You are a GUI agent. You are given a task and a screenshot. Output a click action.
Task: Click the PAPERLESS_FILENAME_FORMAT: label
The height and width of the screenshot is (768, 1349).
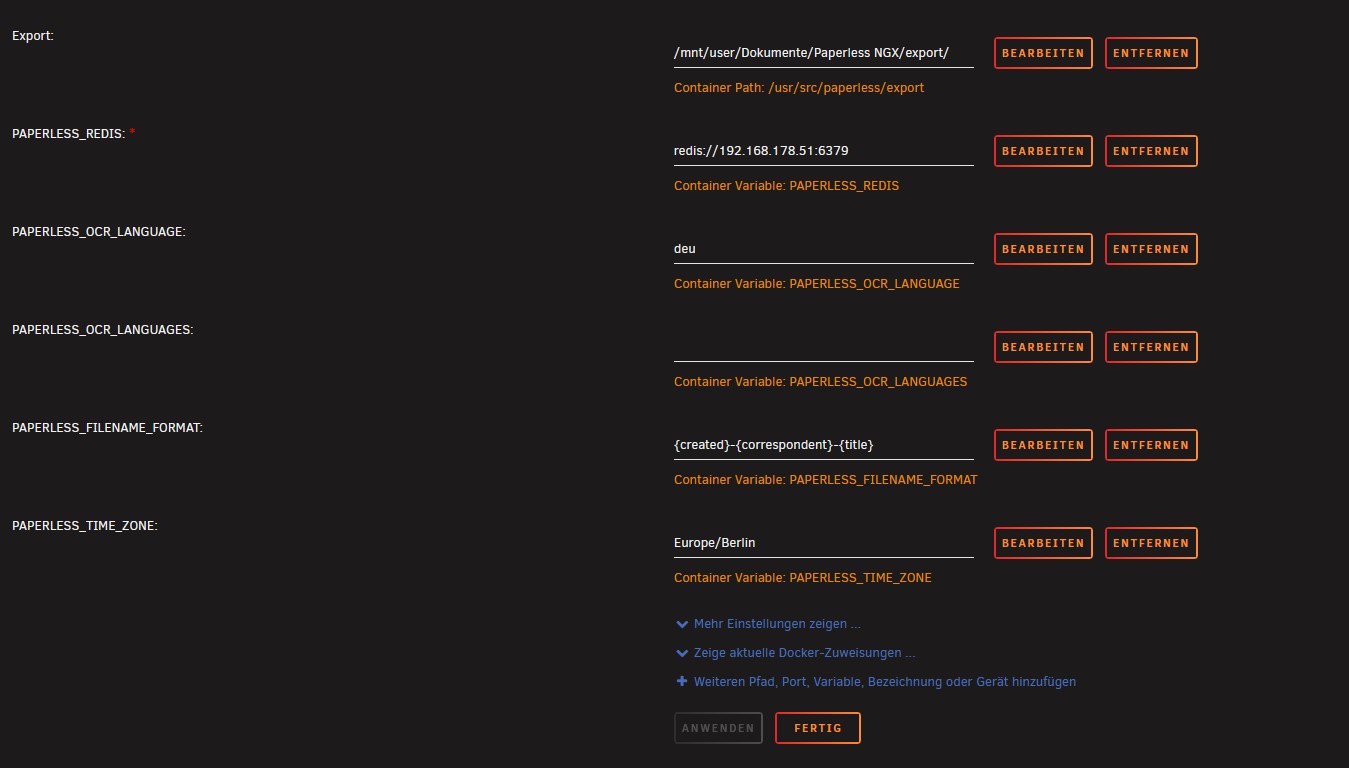pos(107,428)
